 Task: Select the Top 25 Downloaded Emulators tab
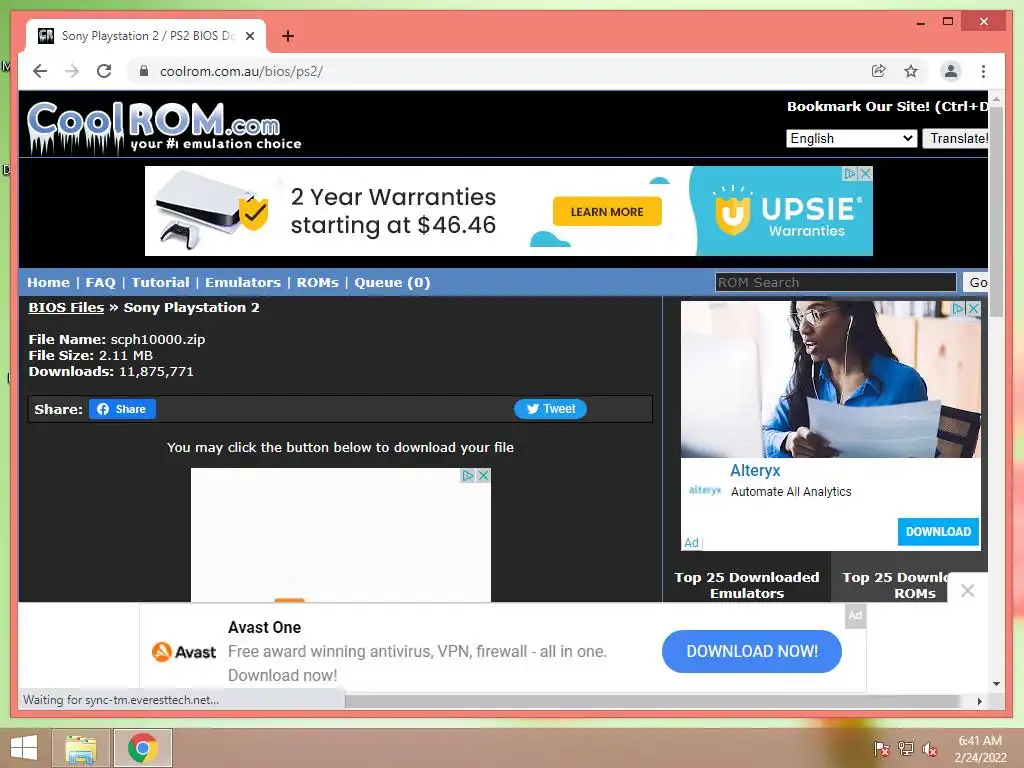(747, 585)
